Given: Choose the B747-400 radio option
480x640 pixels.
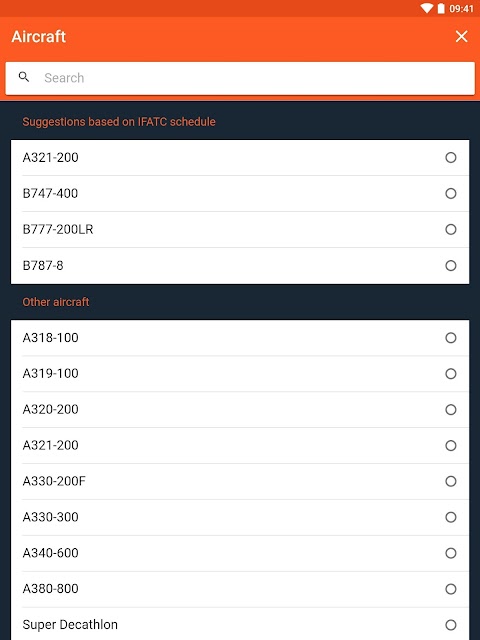Looking at the screenshot, I should 451,193.
